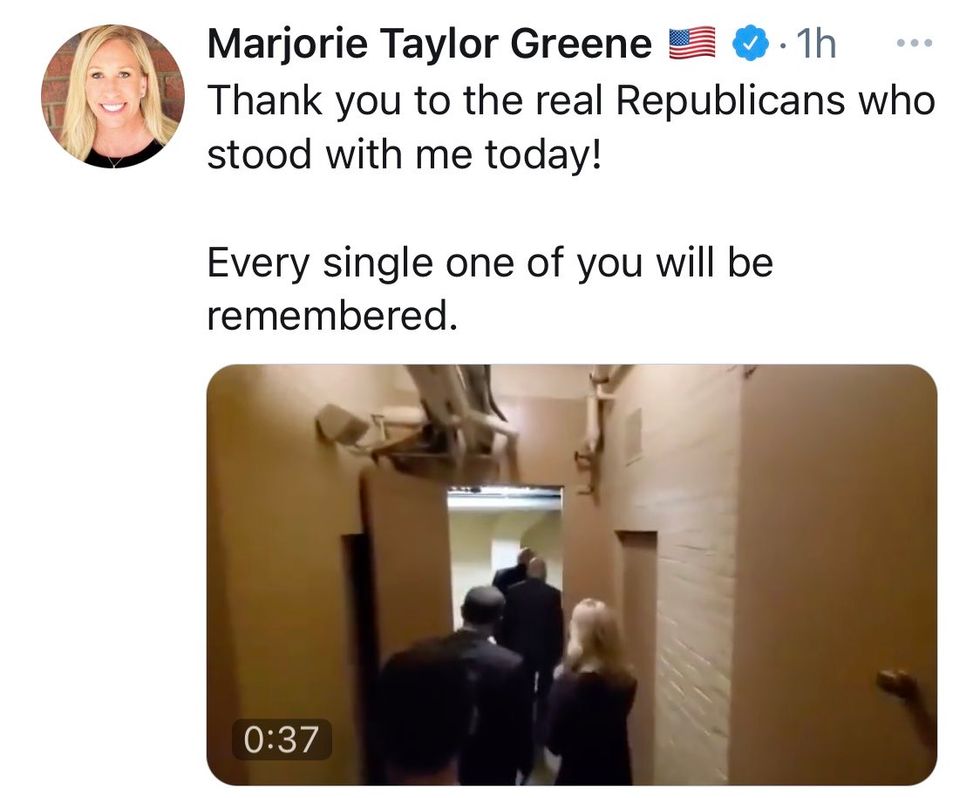Viewport: 980px width, 798px height.
Task: Click the American flag emoji beside the name
Action: pos(692,43)
